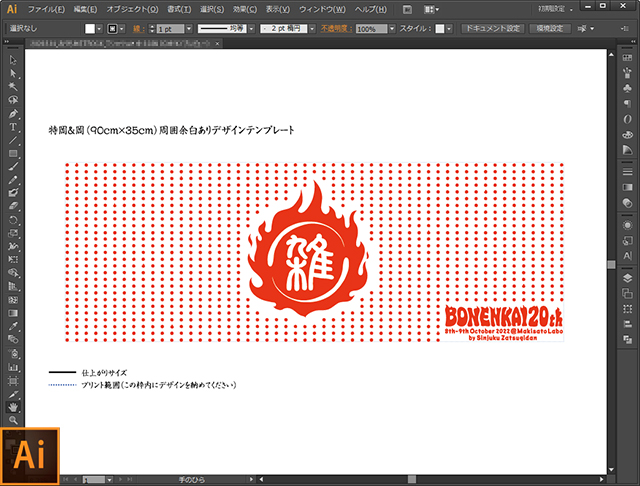Open the graphic style (スタイル) dropdown
Screen dimensions: 640x486
click(449, 29)
